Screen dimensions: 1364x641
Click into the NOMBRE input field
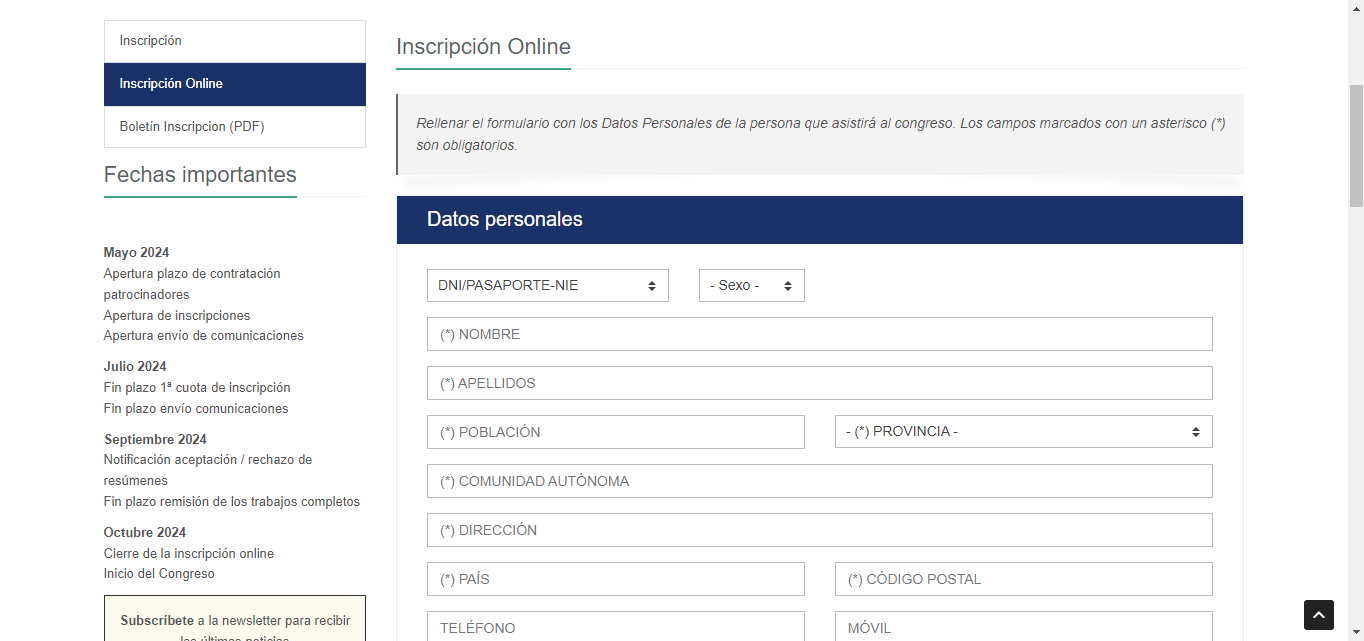[x=819, y=334]
